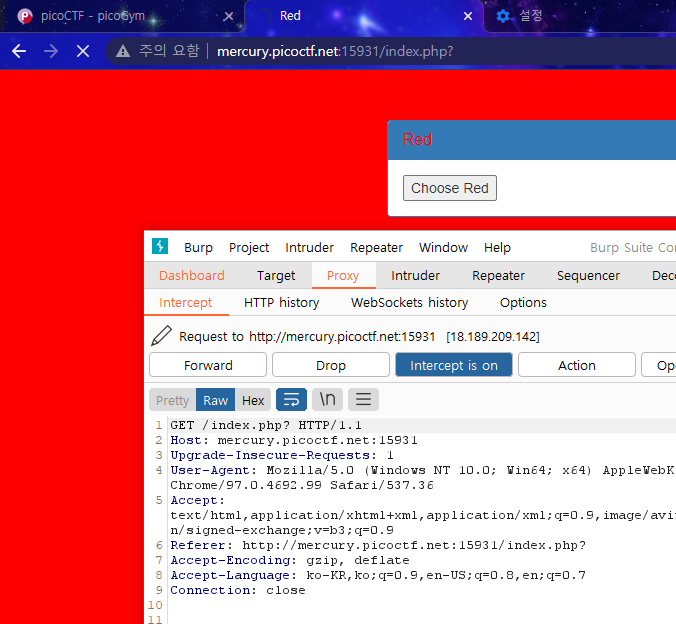The width and height of the screenshot is (676, 624).
Task: Click the GET /index.php? HTTP/1.1 request line
Action: click(266, 425)
